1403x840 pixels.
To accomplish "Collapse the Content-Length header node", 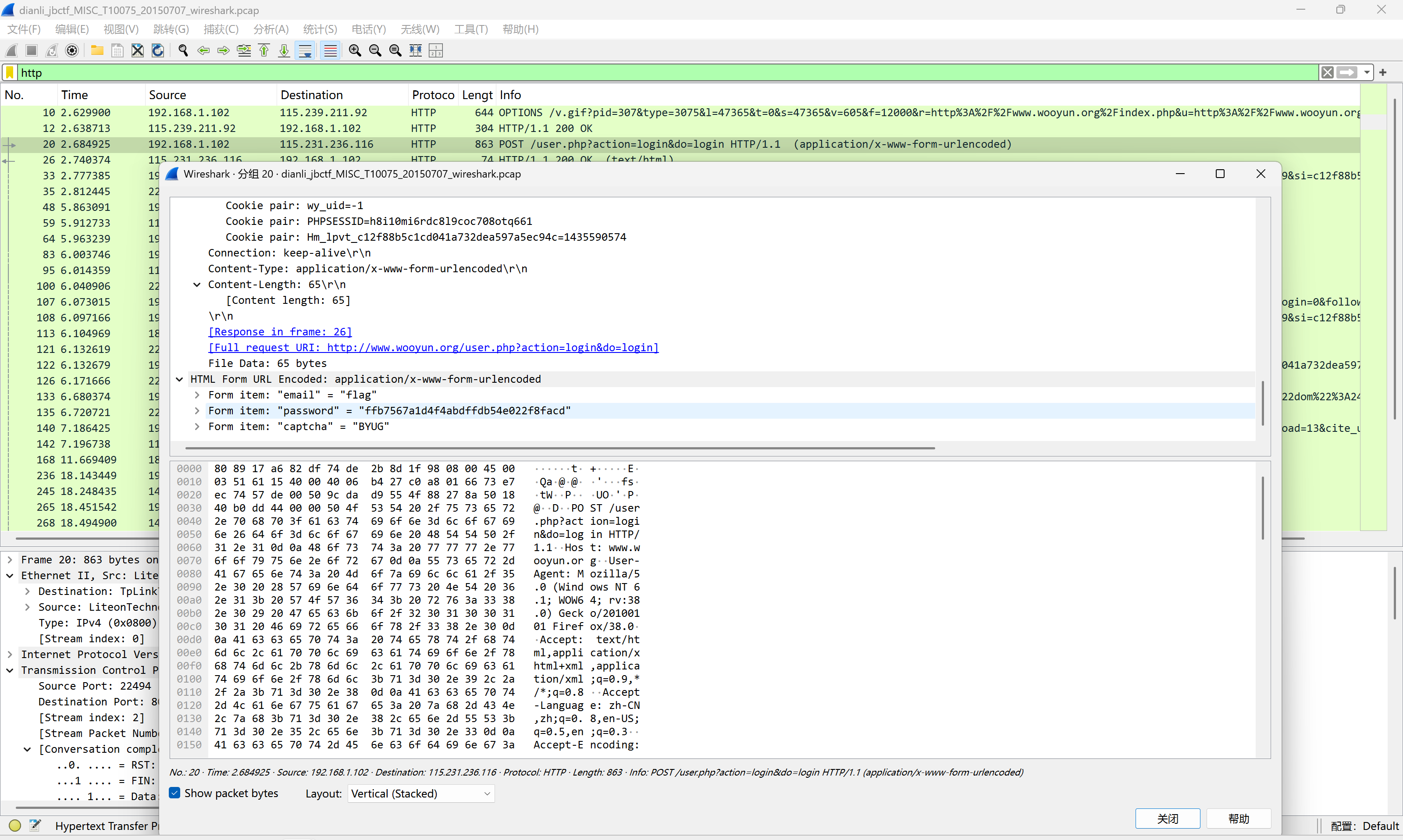I will [x=197, y=285].
